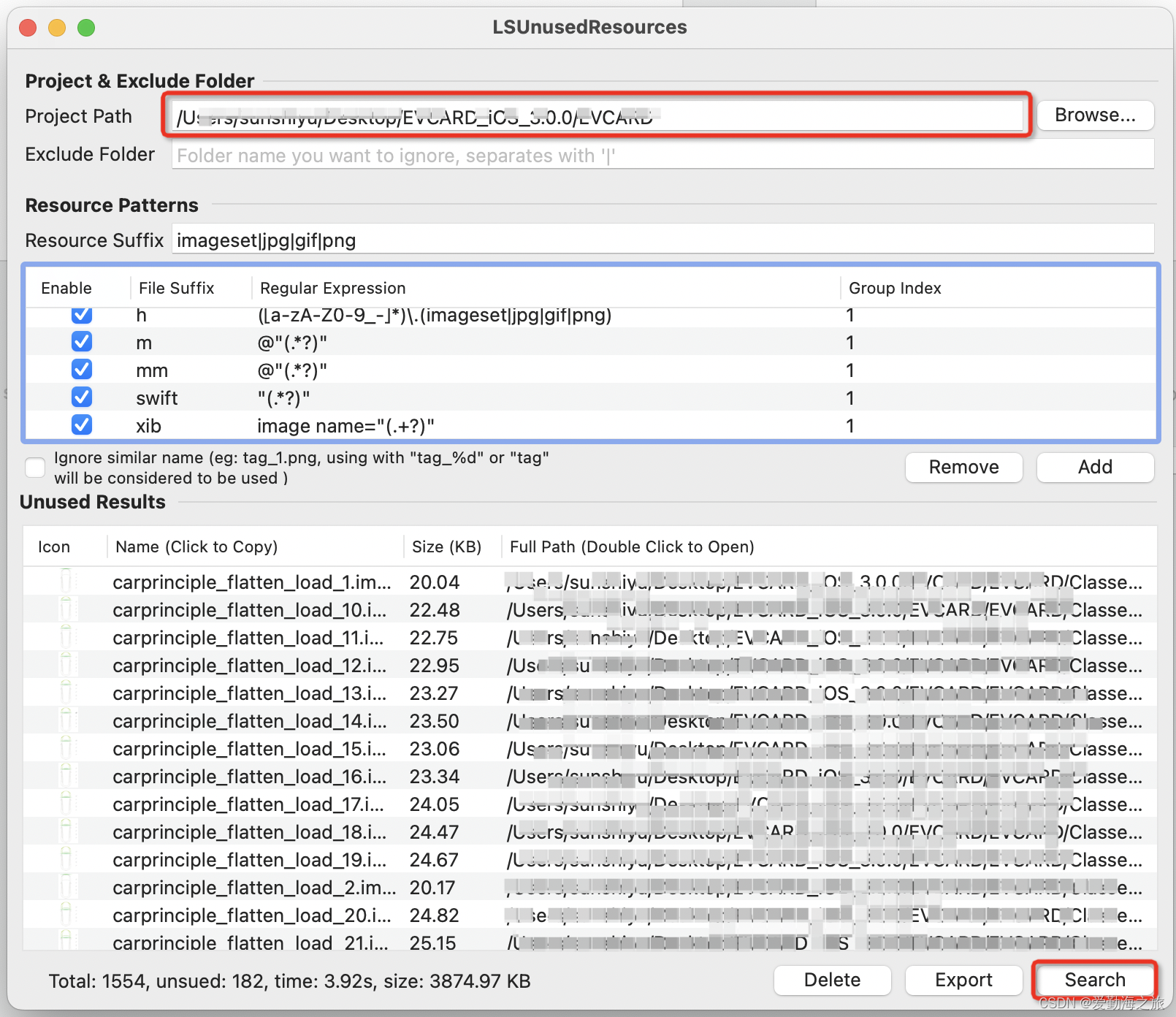1176x1017 pixels.
Task: Select the regular expression for the h suffix
Action: pos(435,315)
